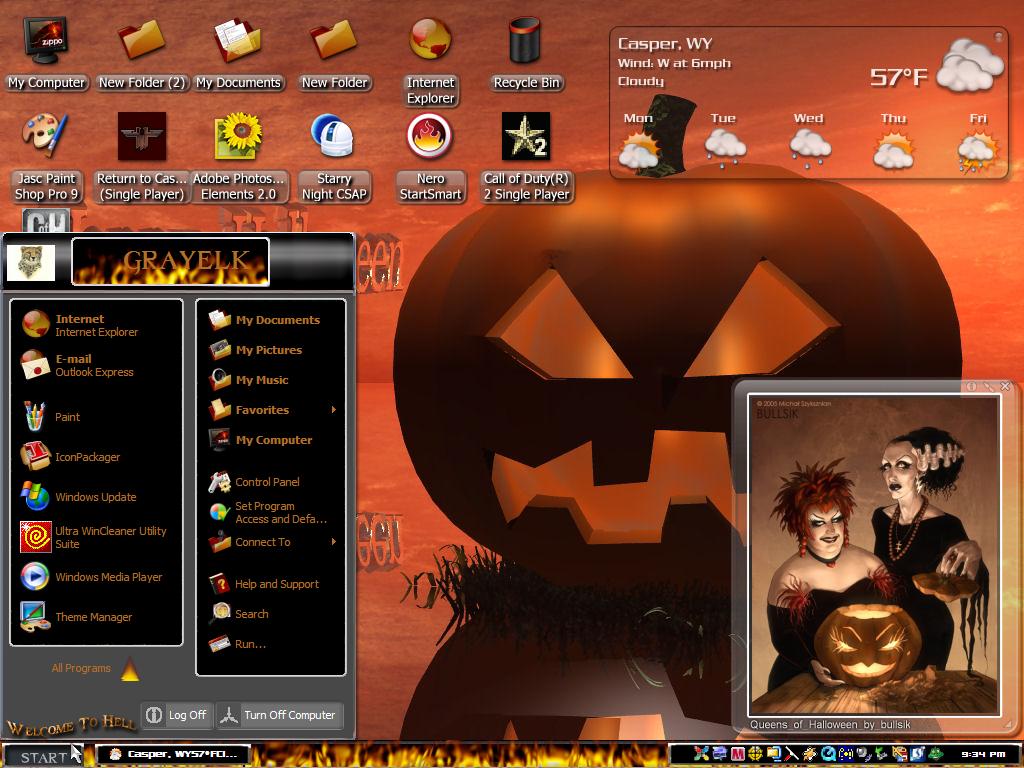Click the QuickTime tray icon

coord(828,754)
